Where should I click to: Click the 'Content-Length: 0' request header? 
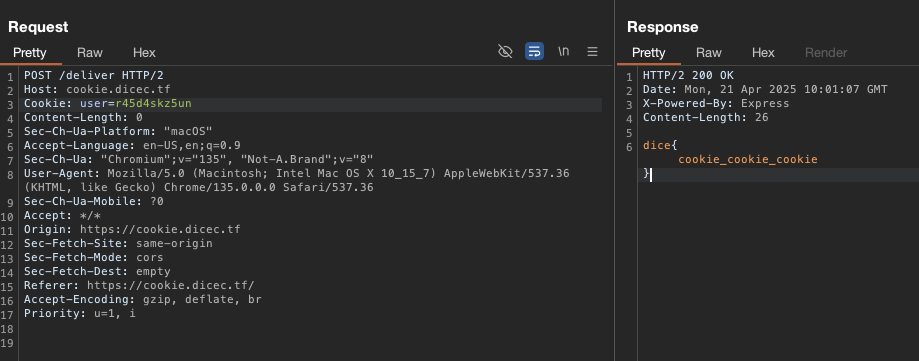(83, 118)
